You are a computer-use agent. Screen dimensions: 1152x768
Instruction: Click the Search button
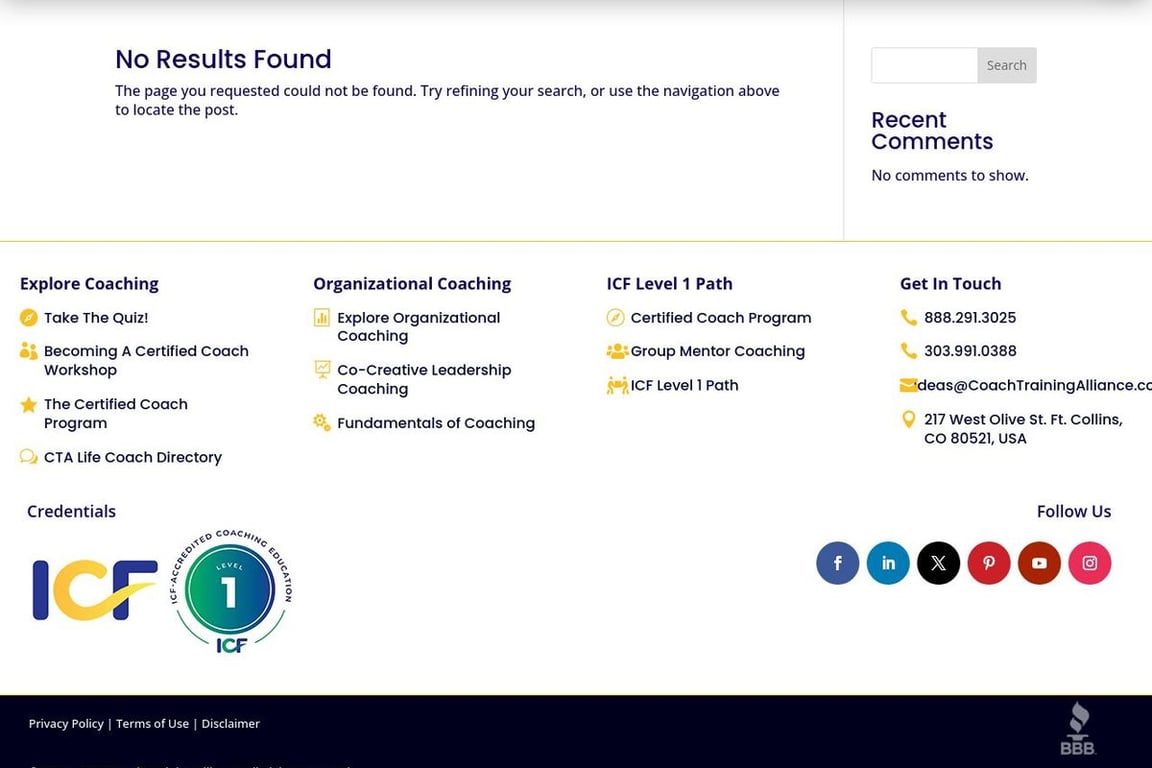(x=1007, y=65)
